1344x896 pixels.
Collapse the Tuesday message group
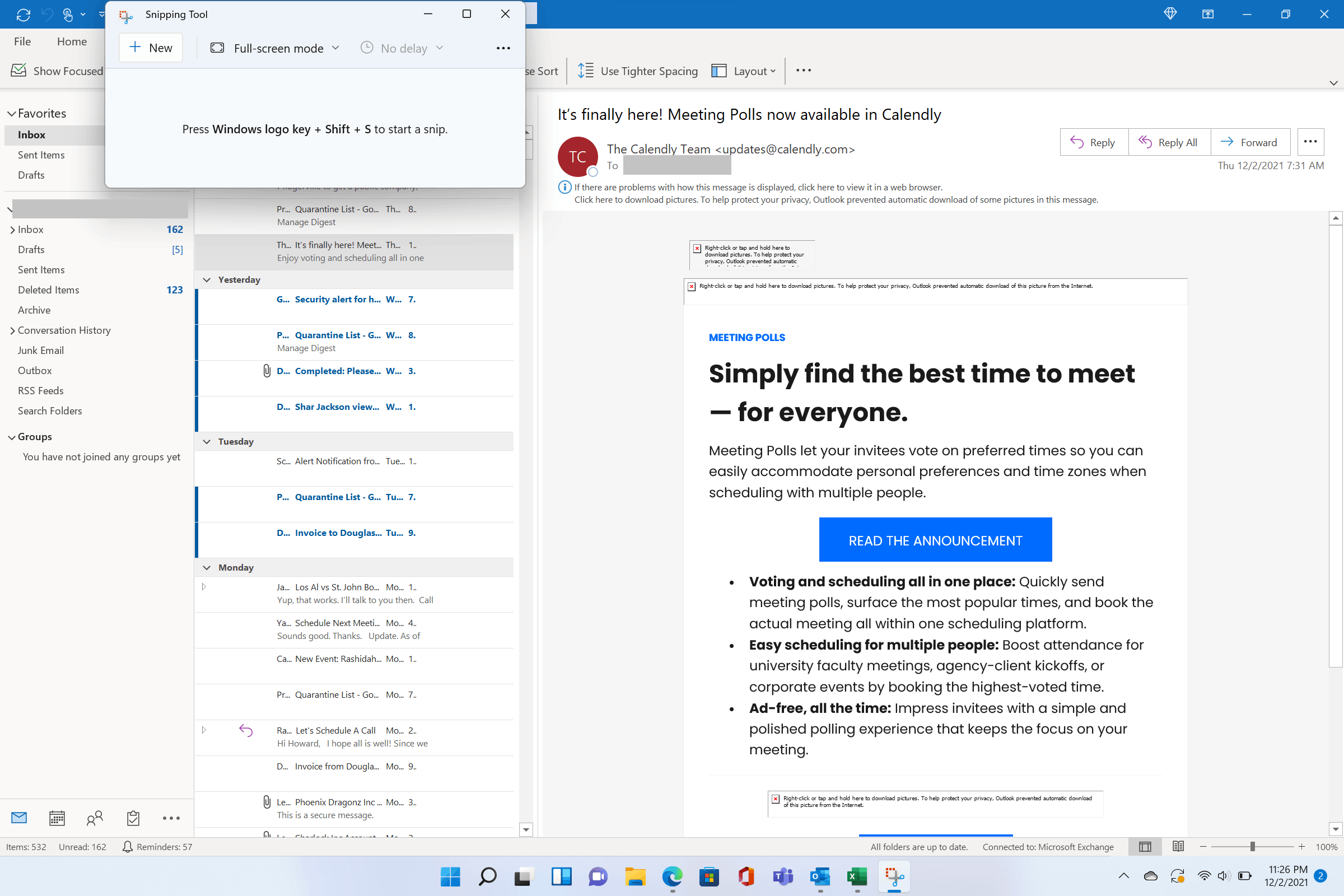point(207,442)
